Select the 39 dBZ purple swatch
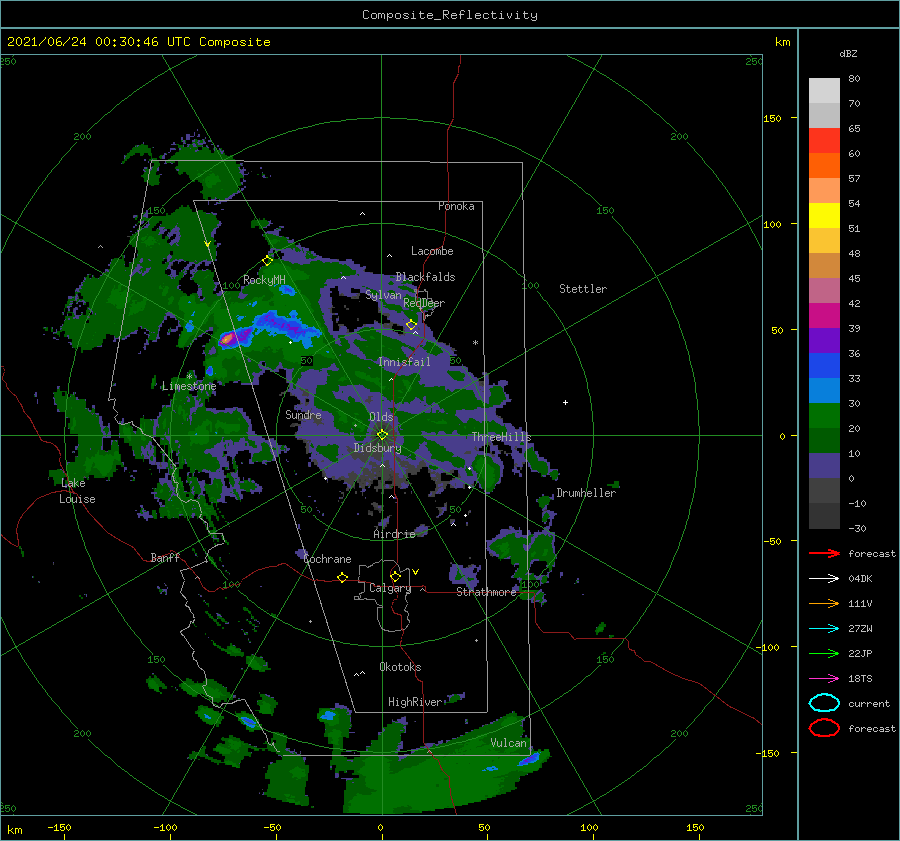Viewport: 900px width, 841px height. [x=824, y=340]
